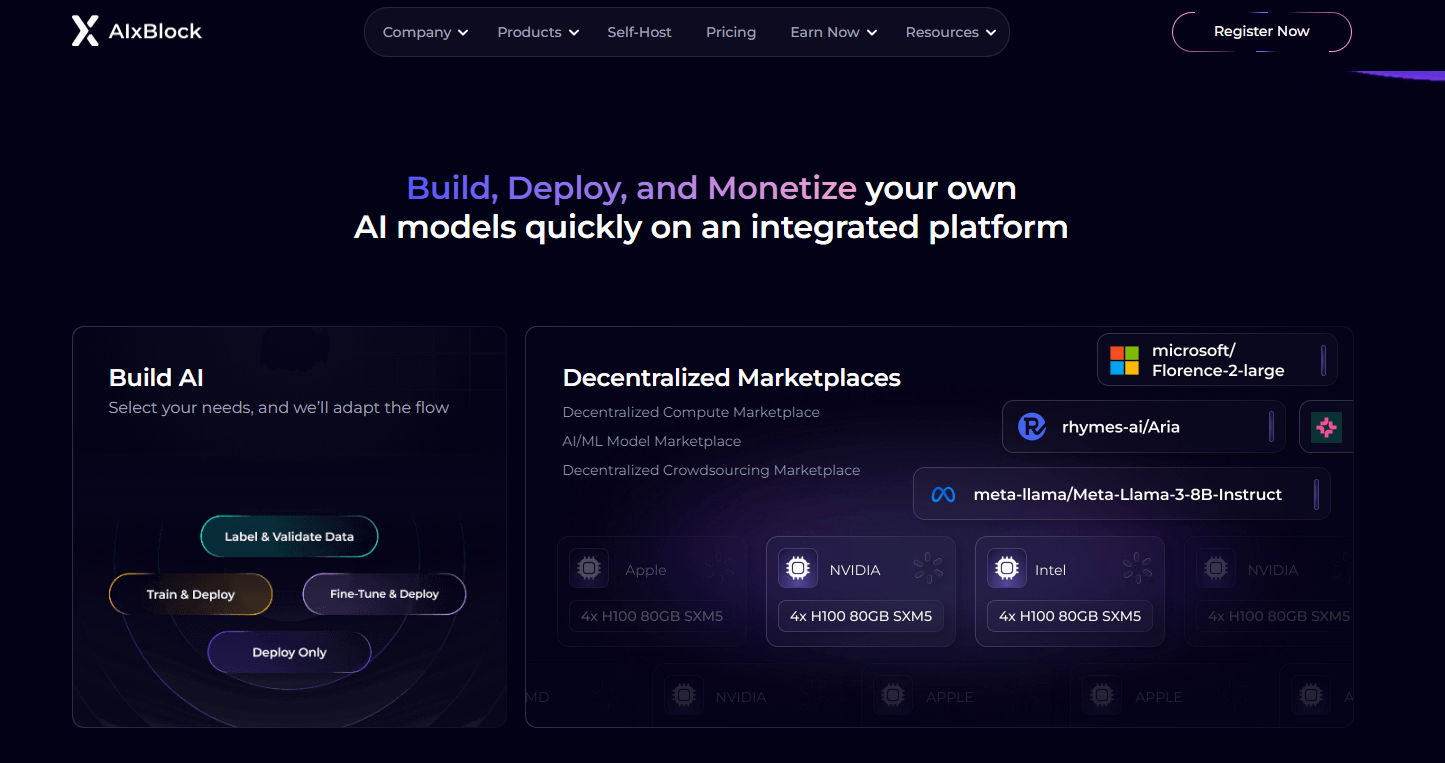Viewport: 1445px width, 763px height.
Task: Click the Microsoft logo icon
Action: point(1124,360)
